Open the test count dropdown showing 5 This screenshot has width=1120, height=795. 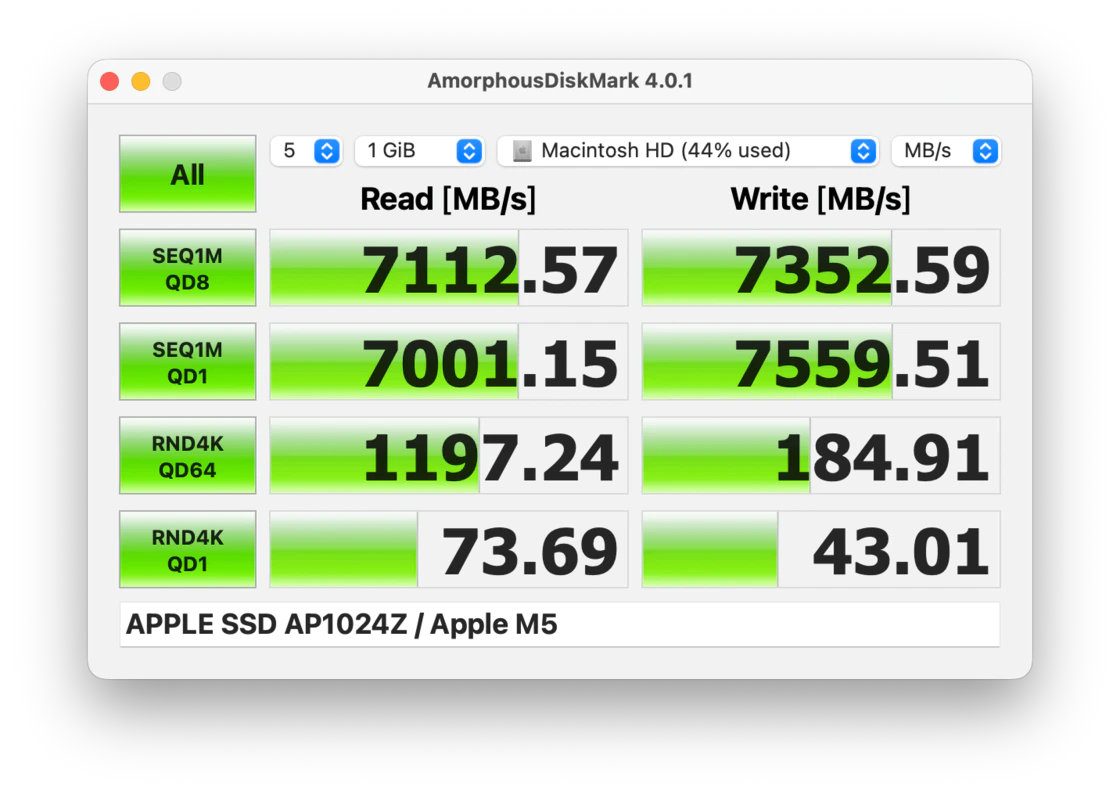(306, 151)
